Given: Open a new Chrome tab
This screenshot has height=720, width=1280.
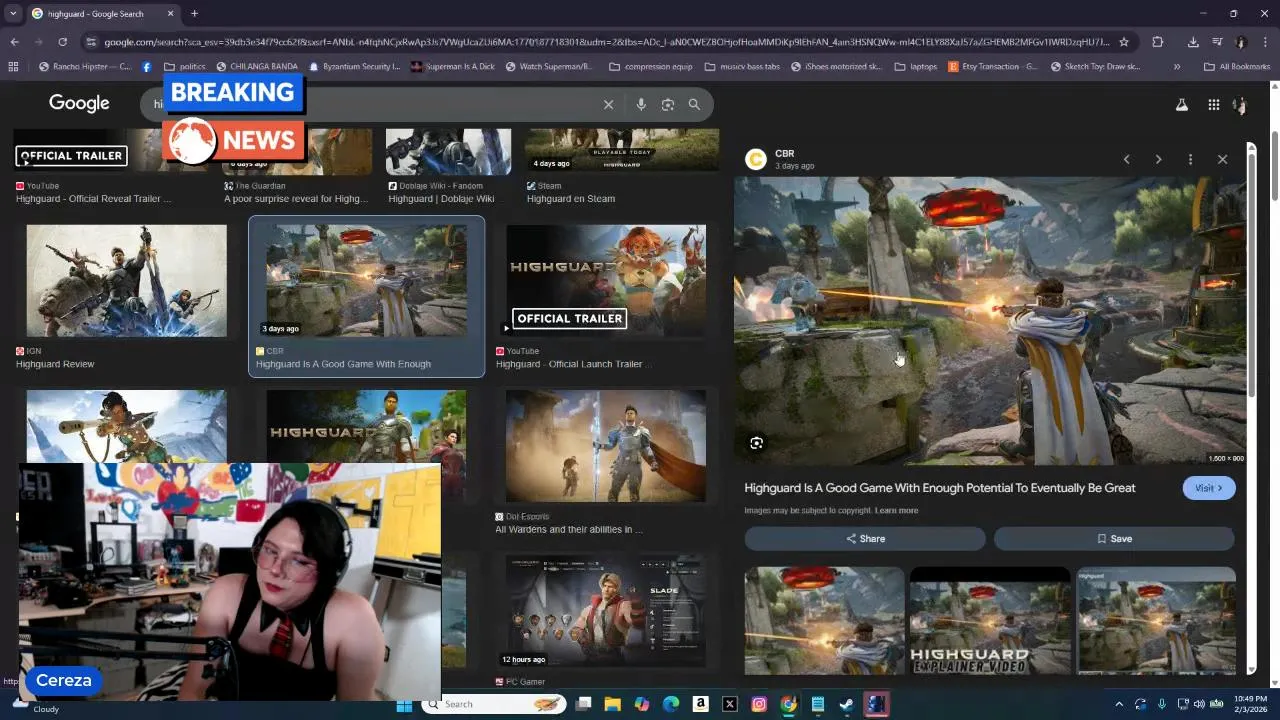Looking at the screenshot, I should [x=194, y=14].
